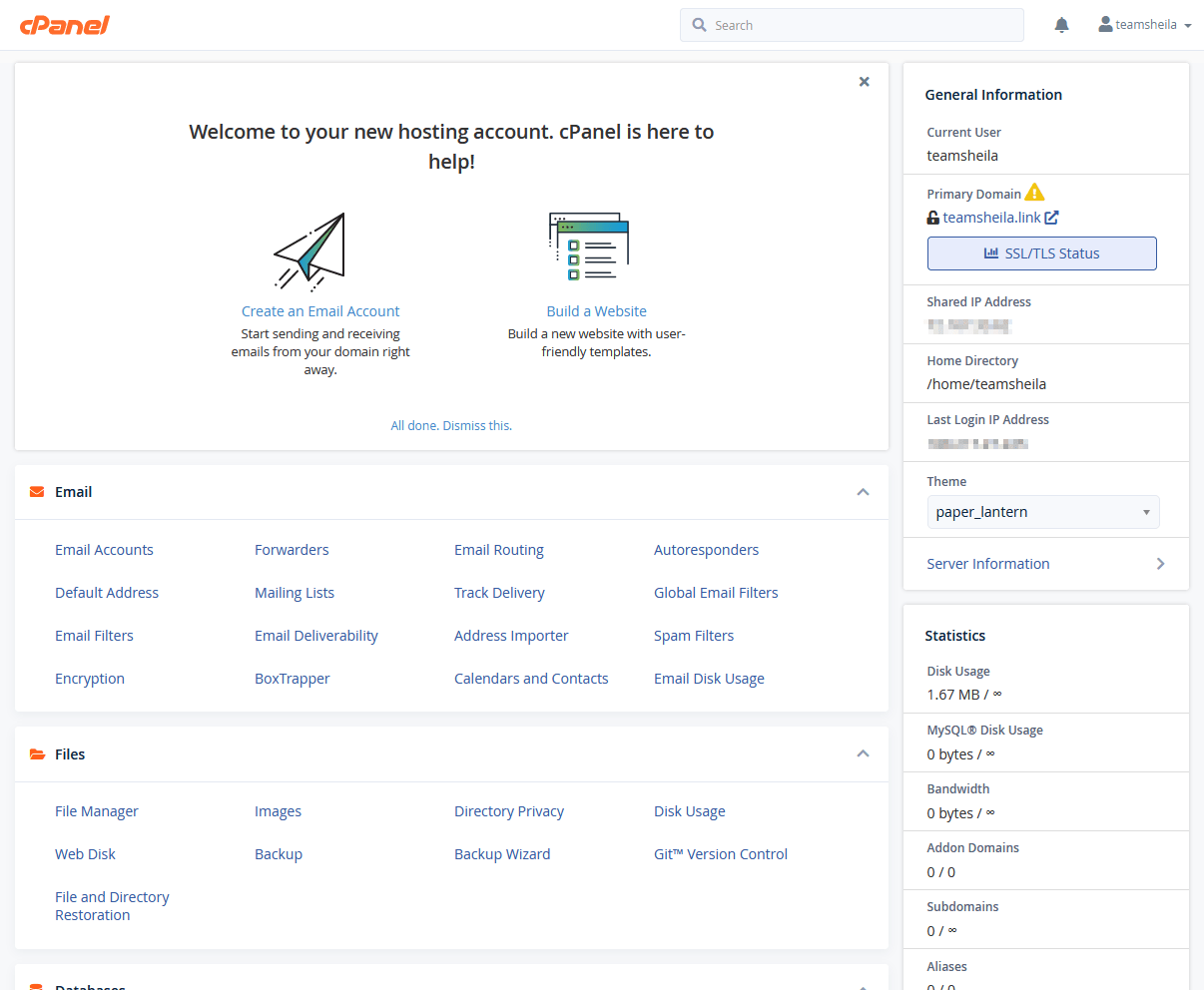Open Build a Website link

pyautogui.click(x=596, y=311)
